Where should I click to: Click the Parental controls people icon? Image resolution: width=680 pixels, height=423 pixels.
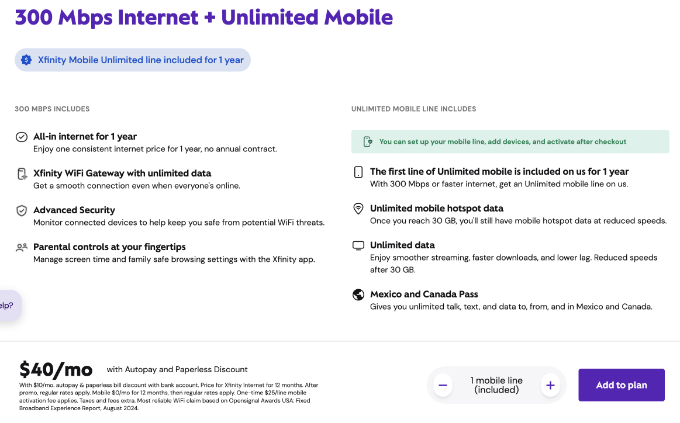pyautogui.click(x=21, y=247)
